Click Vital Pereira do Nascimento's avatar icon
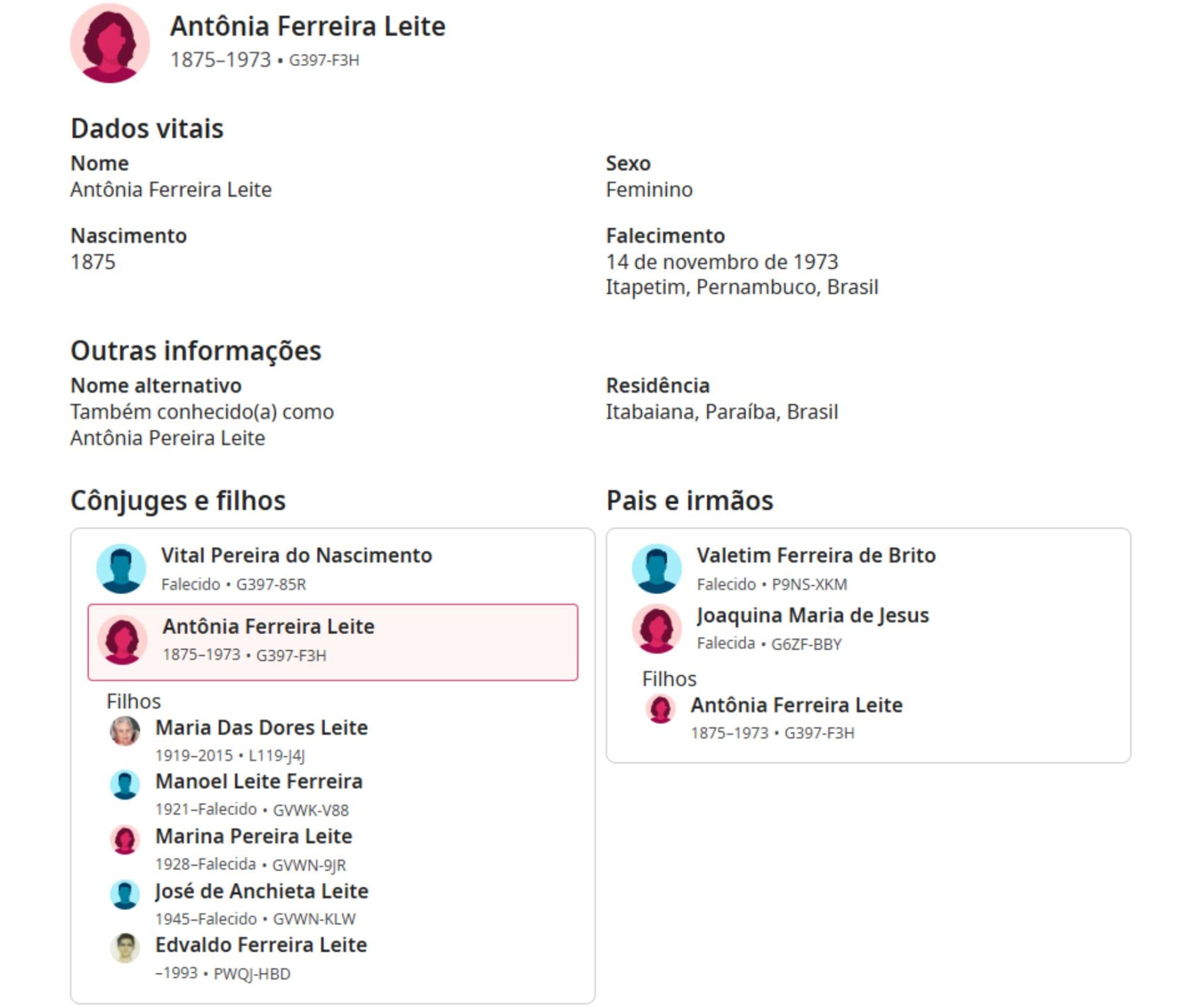1202x1008 pixels. click(x=121, y=568)
